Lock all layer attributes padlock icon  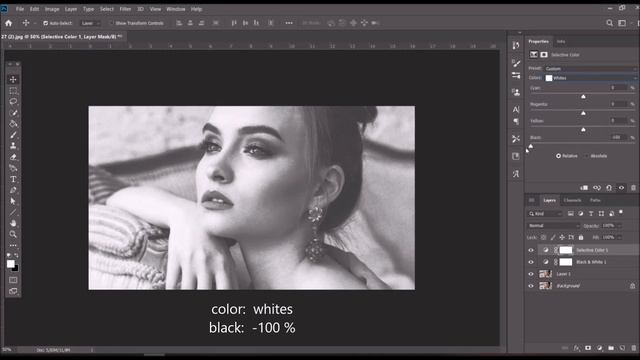[x=581, y=237]
